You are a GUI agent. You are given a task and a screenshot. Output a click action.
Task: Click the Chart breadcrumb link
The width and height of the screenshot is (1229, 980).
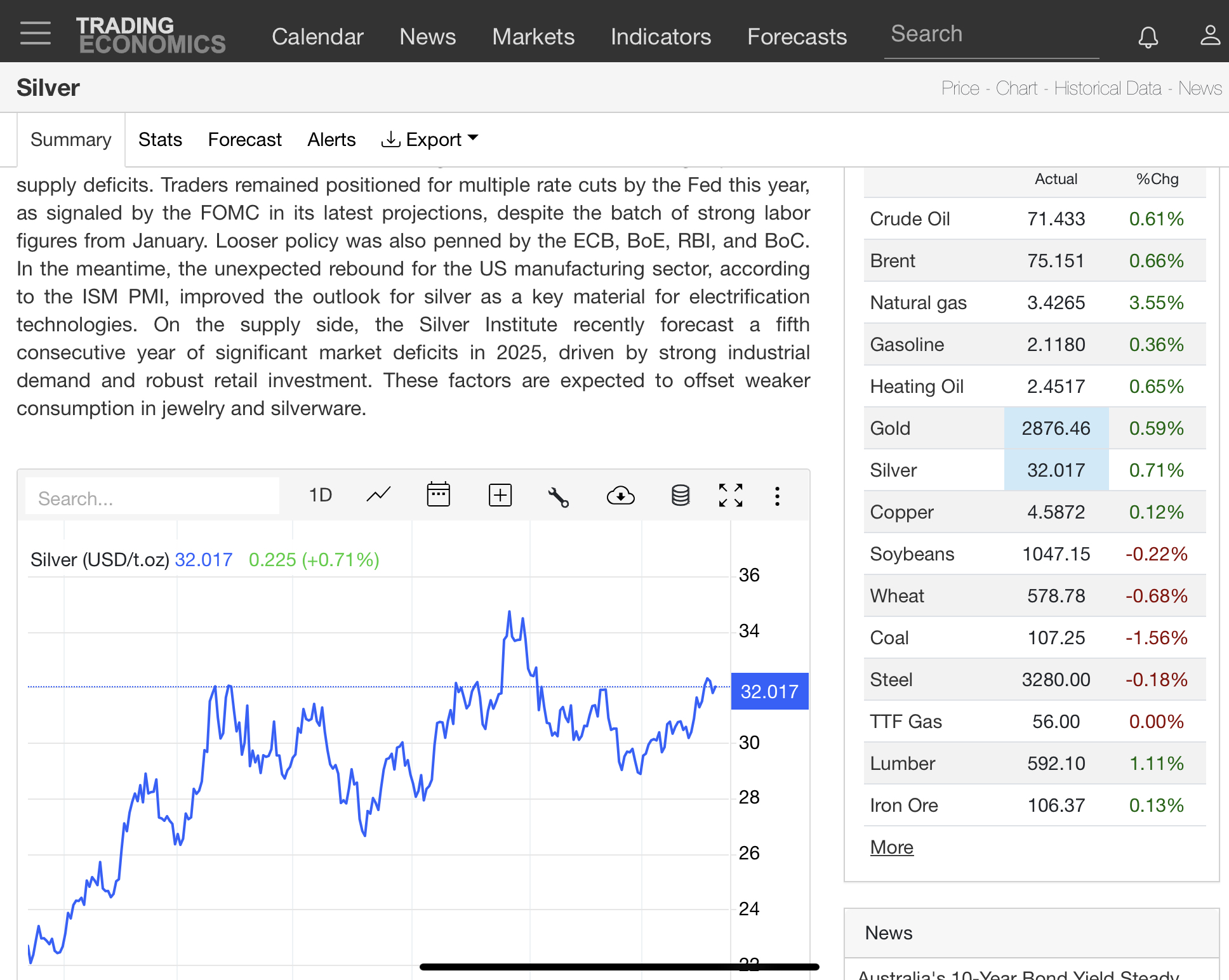point(1016,88)
